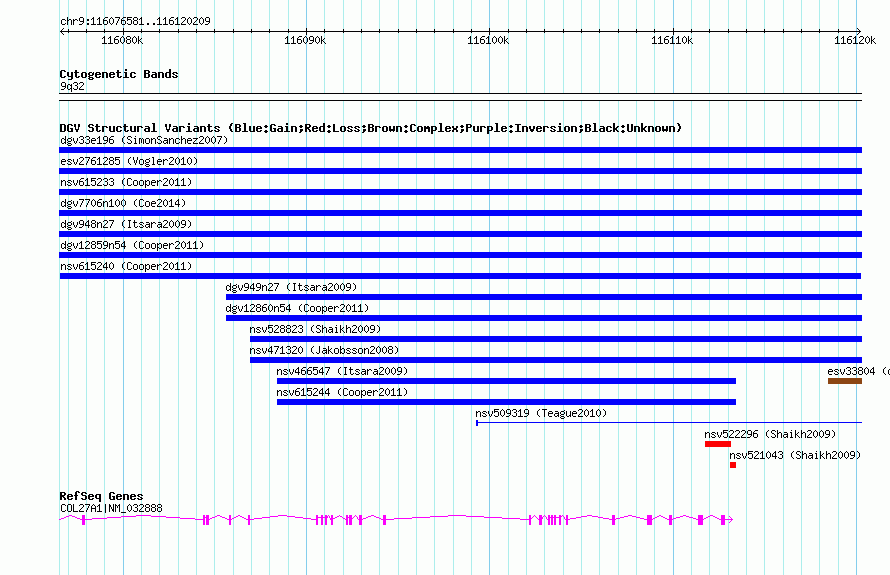Screen dimensions: 890x575
Task: Click the 116080k ruler tick label
Action: coord(122,40)
